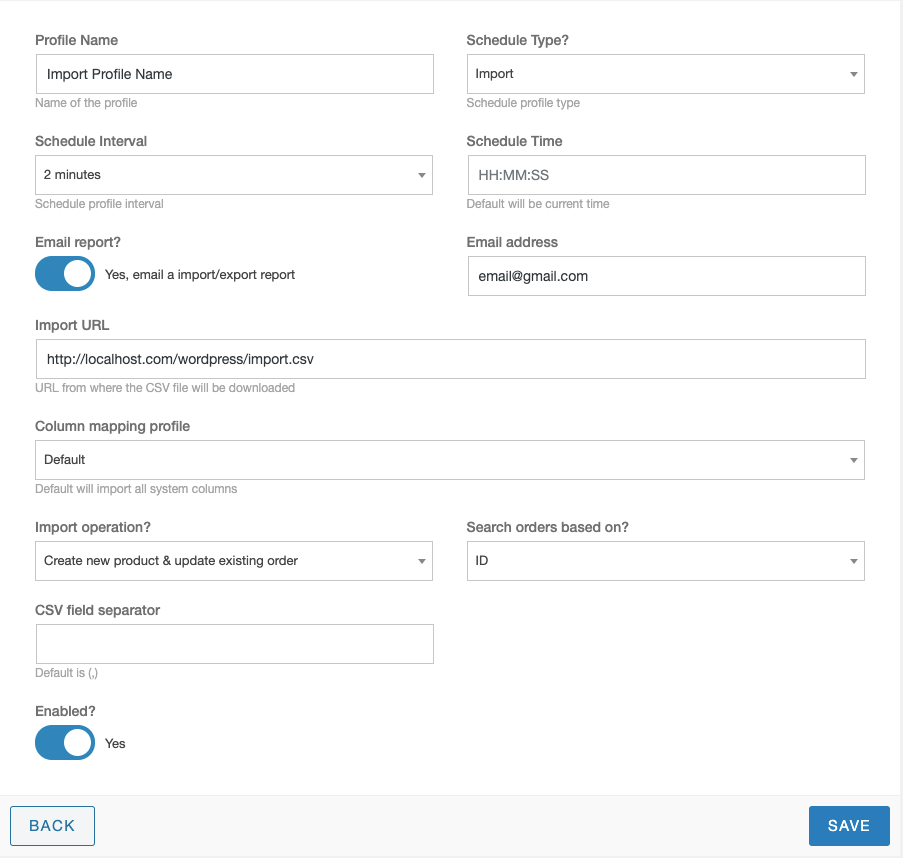
Task: Click the 'Email report?' field label
Action: coord(78,242)
